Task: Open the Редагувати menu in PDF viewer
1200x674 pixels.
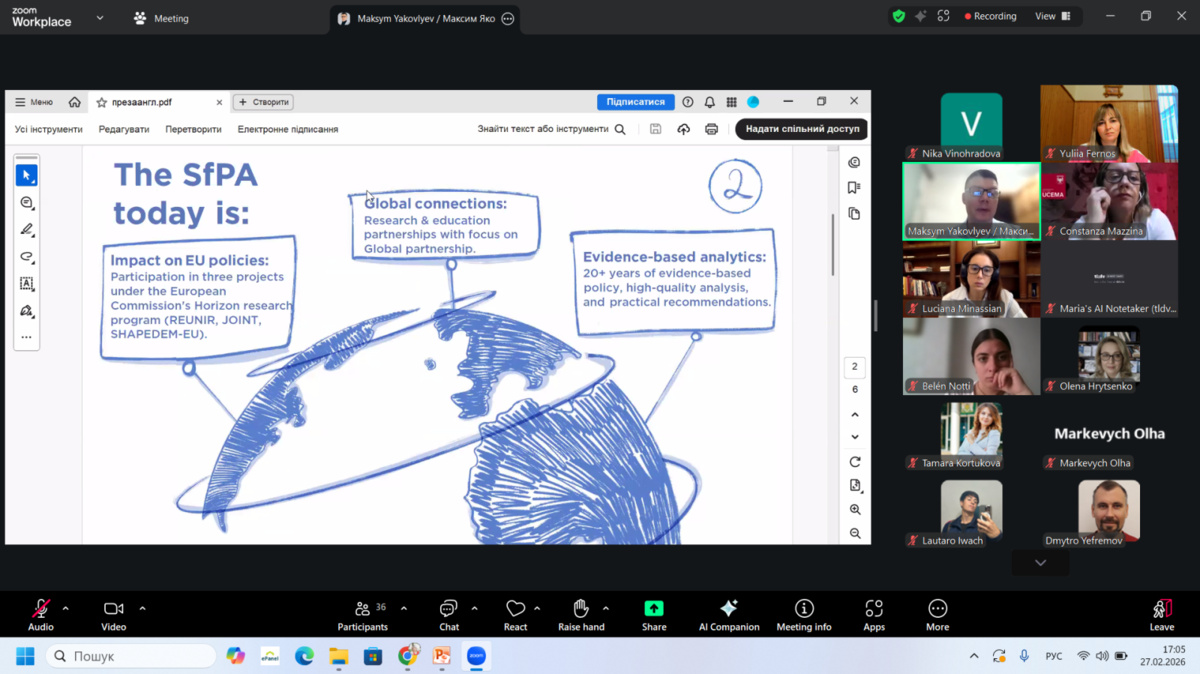Action: 124,129
